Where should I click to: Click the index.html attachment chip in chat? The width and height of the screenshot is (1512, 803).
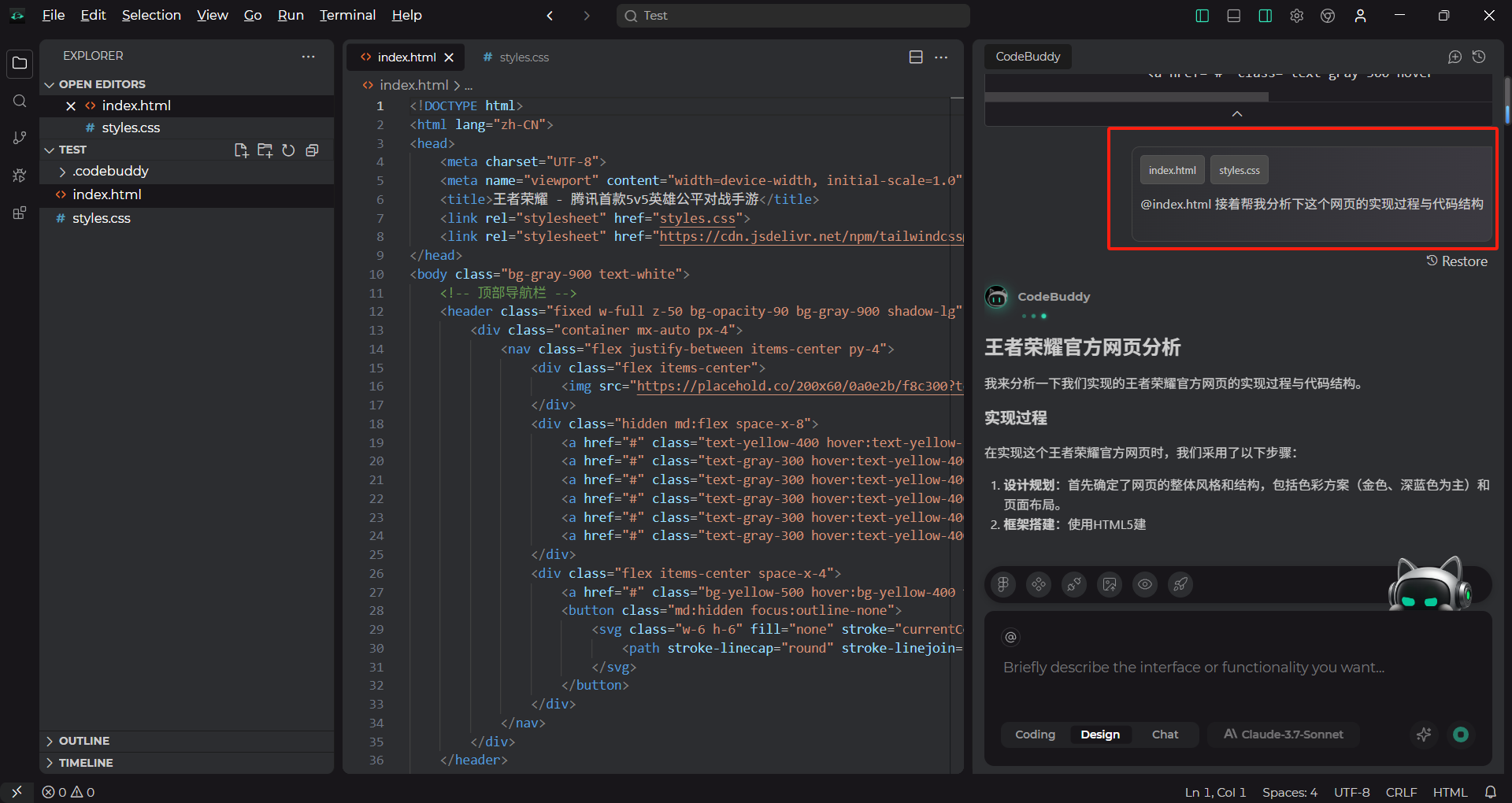[1172, 170]
